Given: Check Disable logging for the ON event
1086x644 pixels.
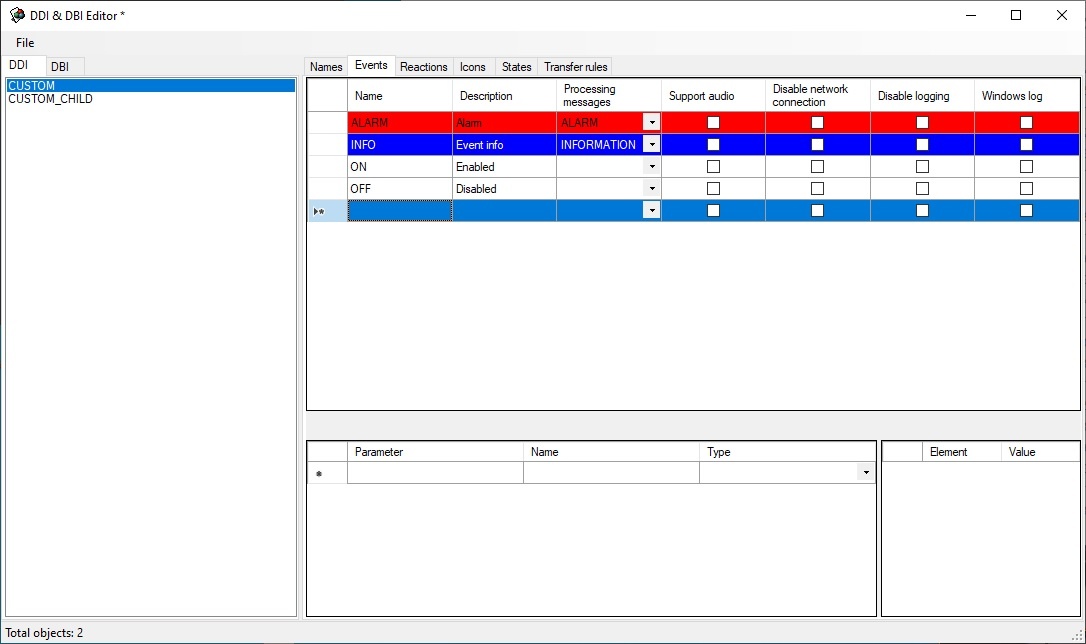Looking at the screenshot, I should coord(922,167).
